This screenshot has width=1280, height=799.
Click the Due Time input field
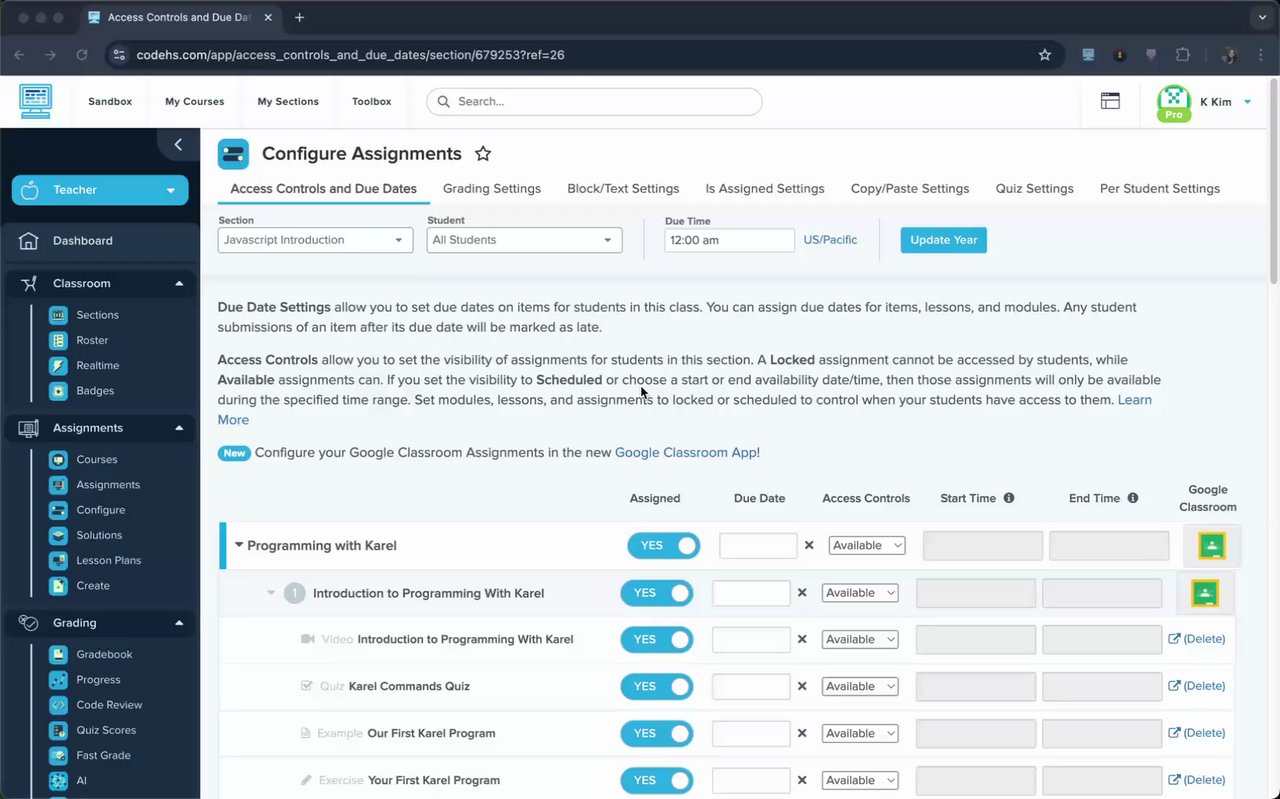pos(729,240)
